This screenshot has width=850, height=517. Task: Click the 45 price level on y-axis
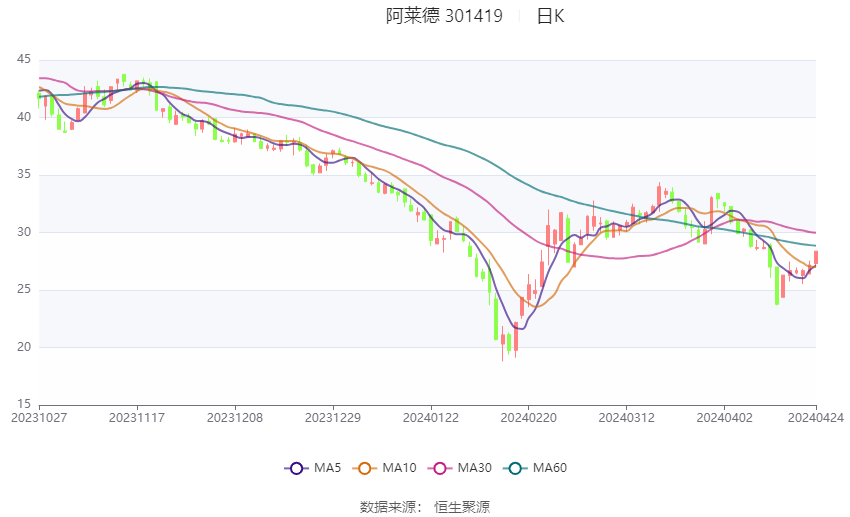point(24,59)
